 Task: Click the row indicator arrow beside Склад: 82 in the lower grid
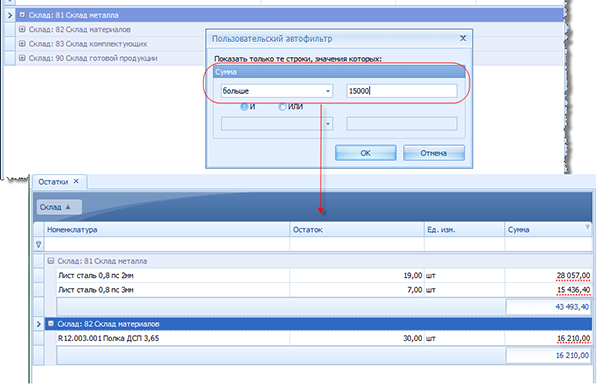click(39, 324)
